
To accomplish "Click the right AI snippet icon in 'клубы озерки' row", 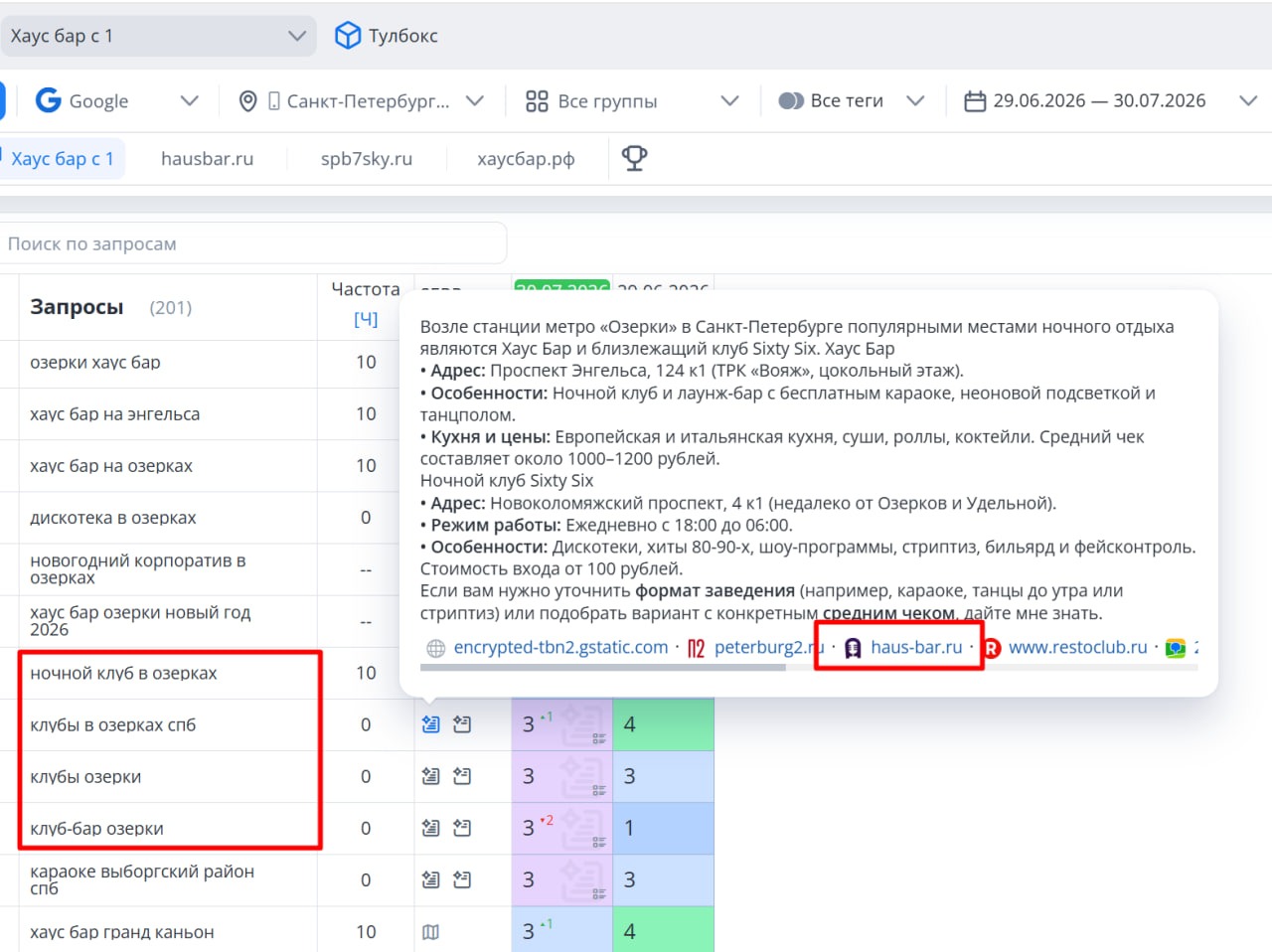I will click(x=462, y=776).
